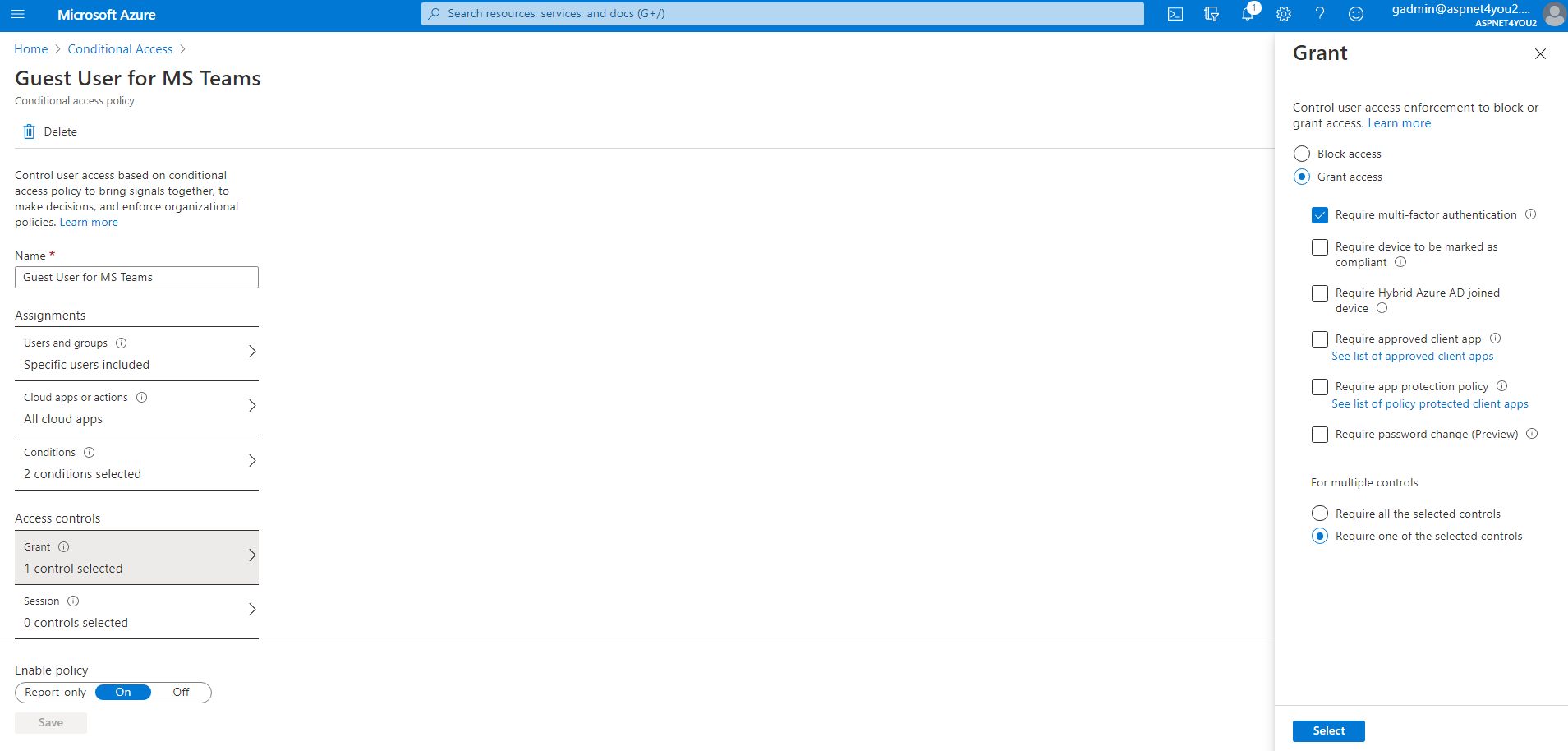The image size is (1568, 751).
Task: Go to Conditional Access breadcrumb
Action: point(120,49)
